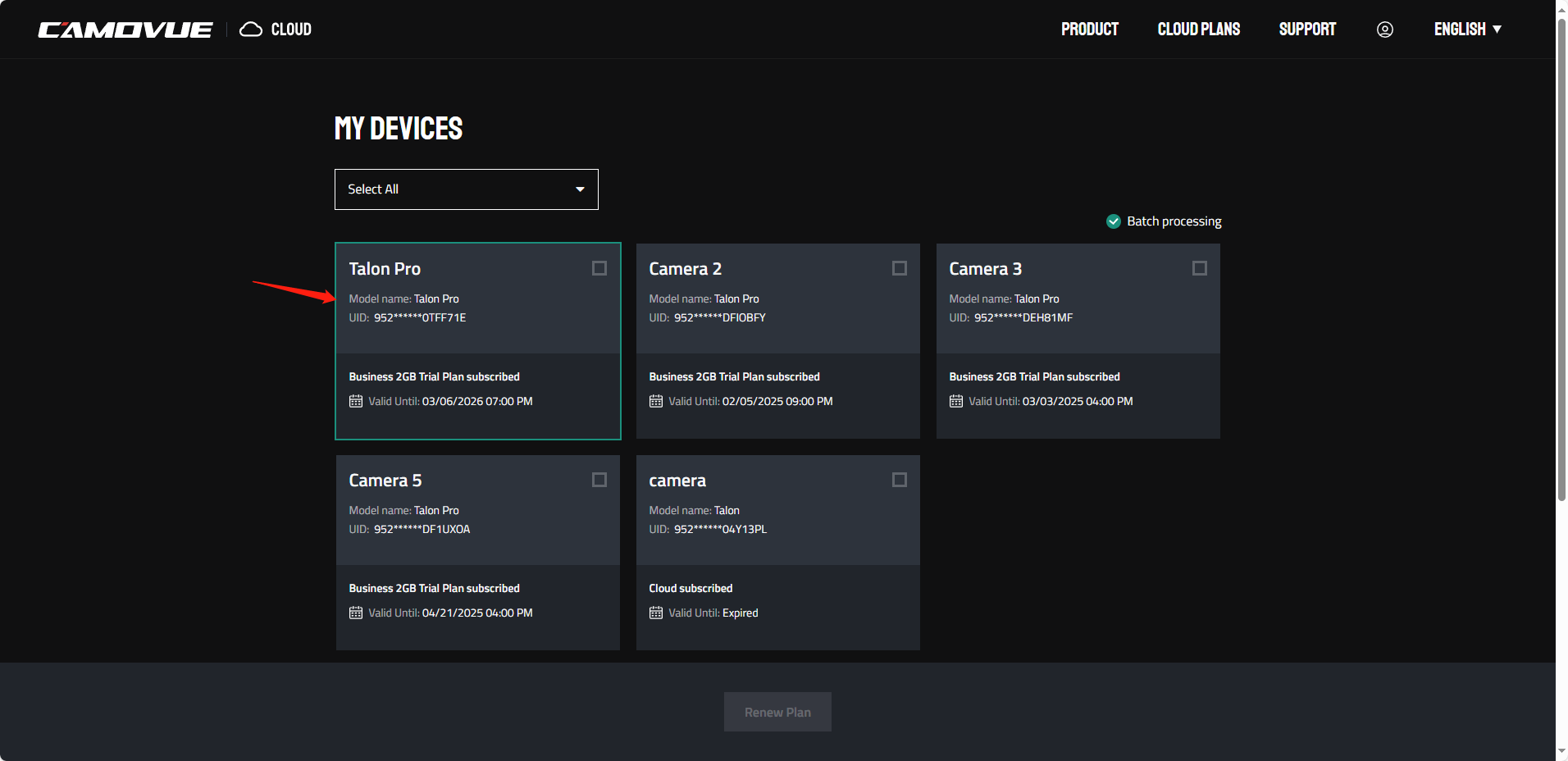Click Valid Until 03/06/2026 07:00 PM
The width and height of the screenshot is (1568, 761).
coord(450,401)
